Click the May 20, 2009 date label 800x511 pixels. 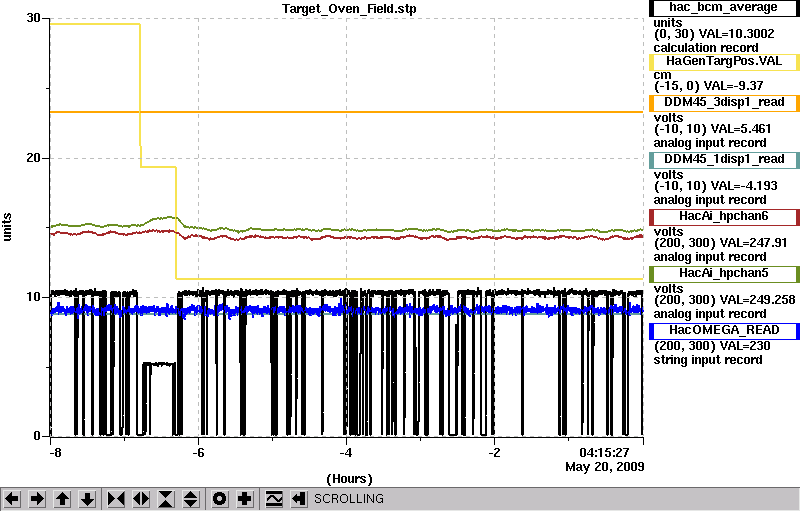point(605,467)
